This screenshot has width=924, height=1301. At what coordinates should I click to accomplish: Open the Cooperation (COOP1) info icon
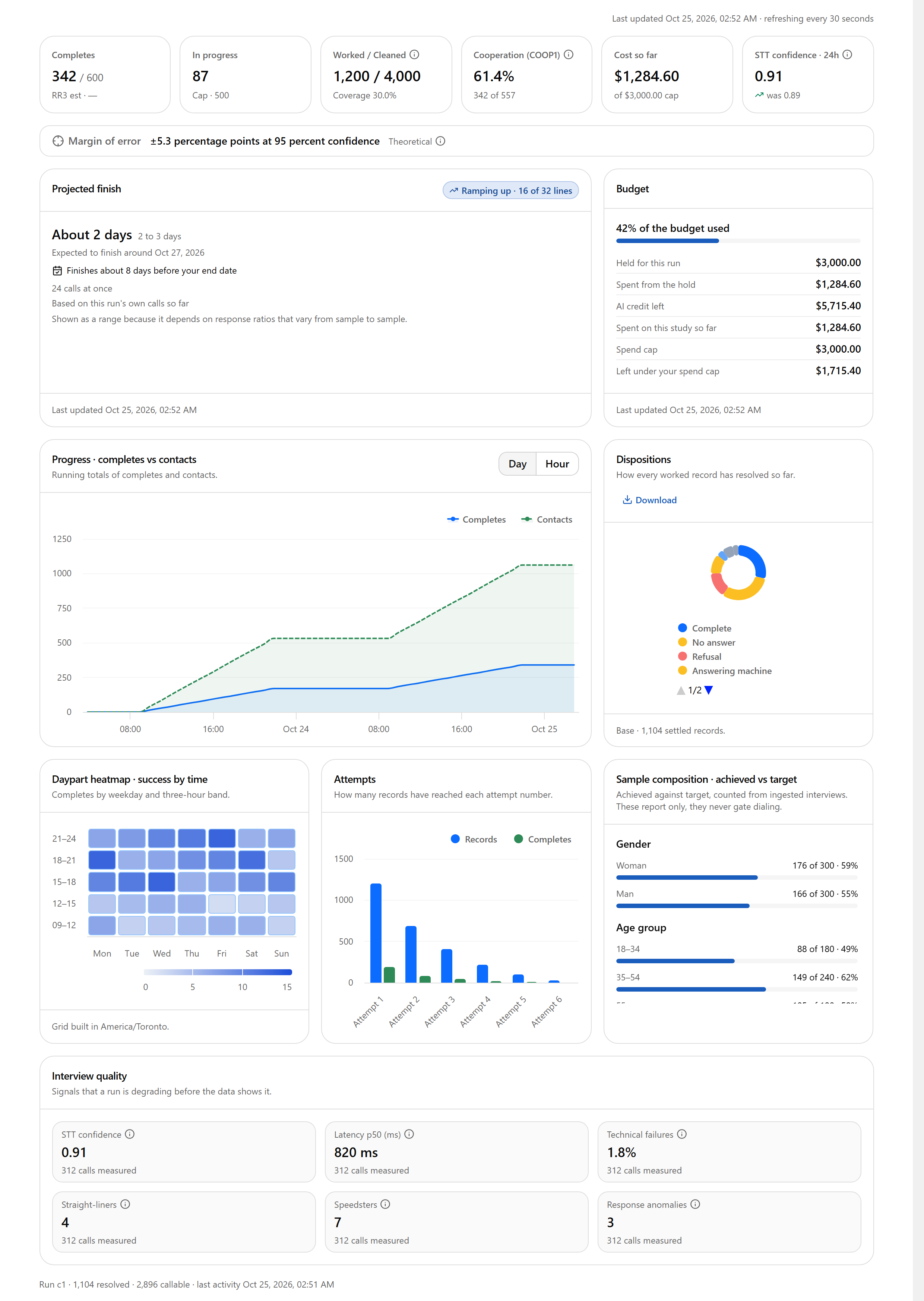point(569,55)
